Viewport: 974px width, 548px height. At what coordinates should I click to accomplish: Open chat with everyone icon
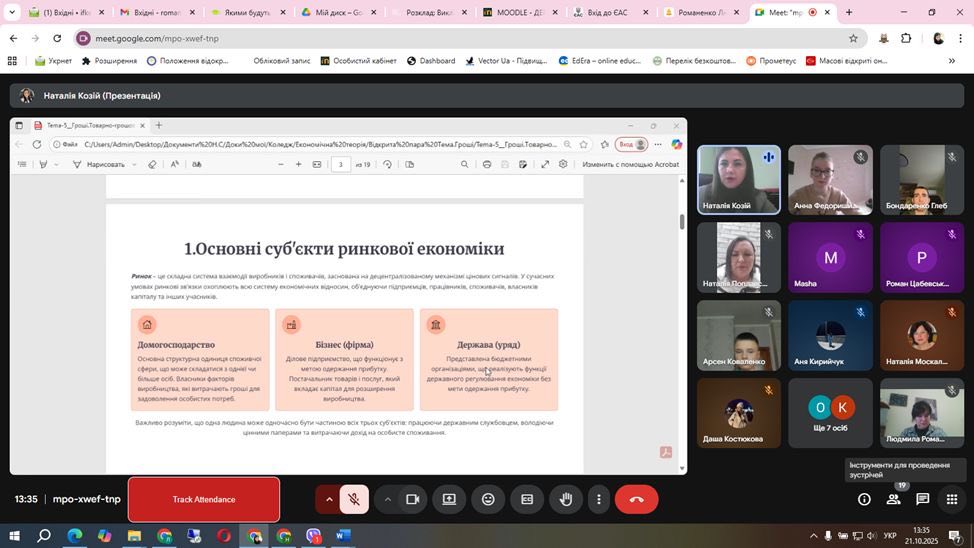(x=922, y=500)
